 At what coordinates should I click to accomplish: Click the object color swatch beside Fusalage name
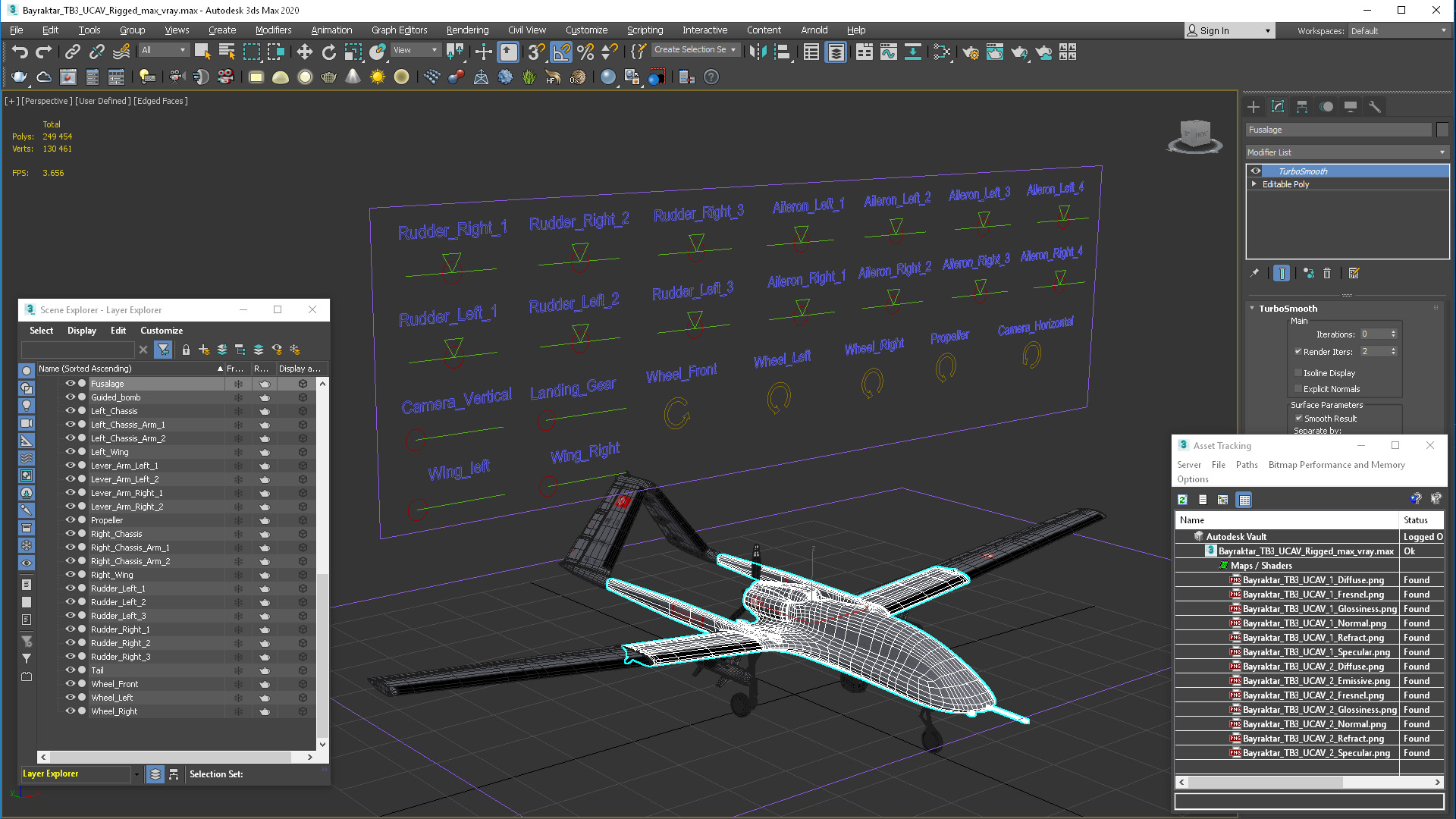click(x=1442, y=130)
